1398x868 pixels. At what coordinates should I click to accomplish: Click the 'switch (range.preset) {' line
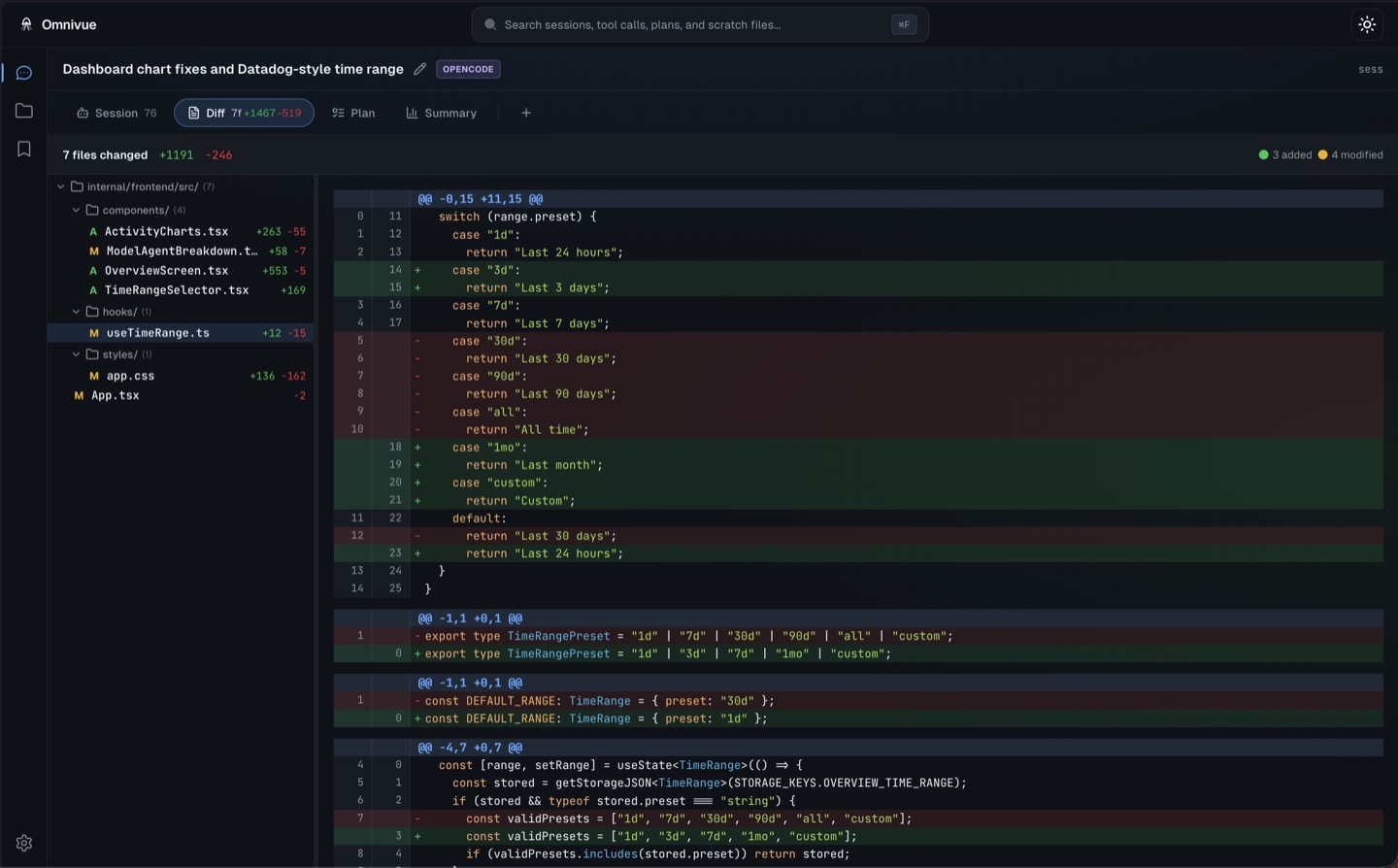point(858,217)
